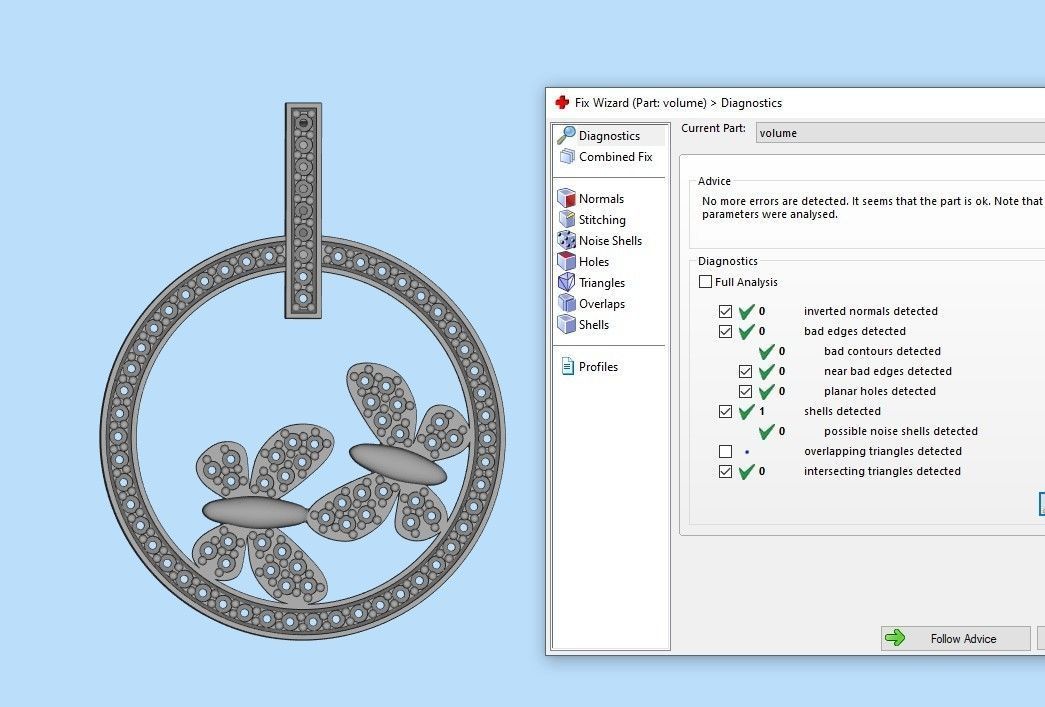Toggle planar holes detected checkbox
Screen dimensions: 1045x707
tap(745, 391)
